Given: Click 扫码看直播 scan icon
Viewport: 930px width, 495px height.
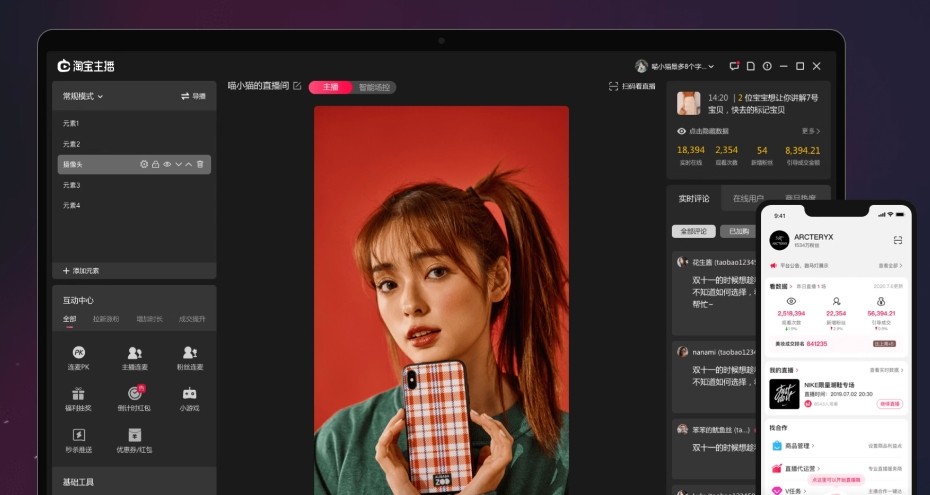Looking at the screenshot, I should pos(613,87).
